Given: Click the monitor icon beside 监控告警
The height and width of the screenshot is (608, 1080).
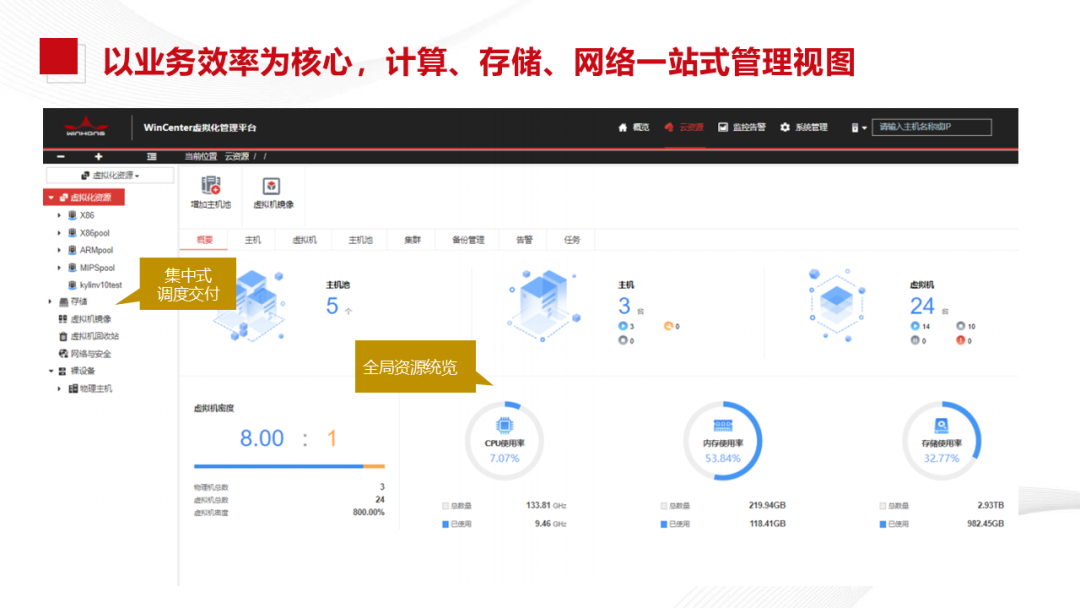Looking at the screenshot, I should (723, 127).
